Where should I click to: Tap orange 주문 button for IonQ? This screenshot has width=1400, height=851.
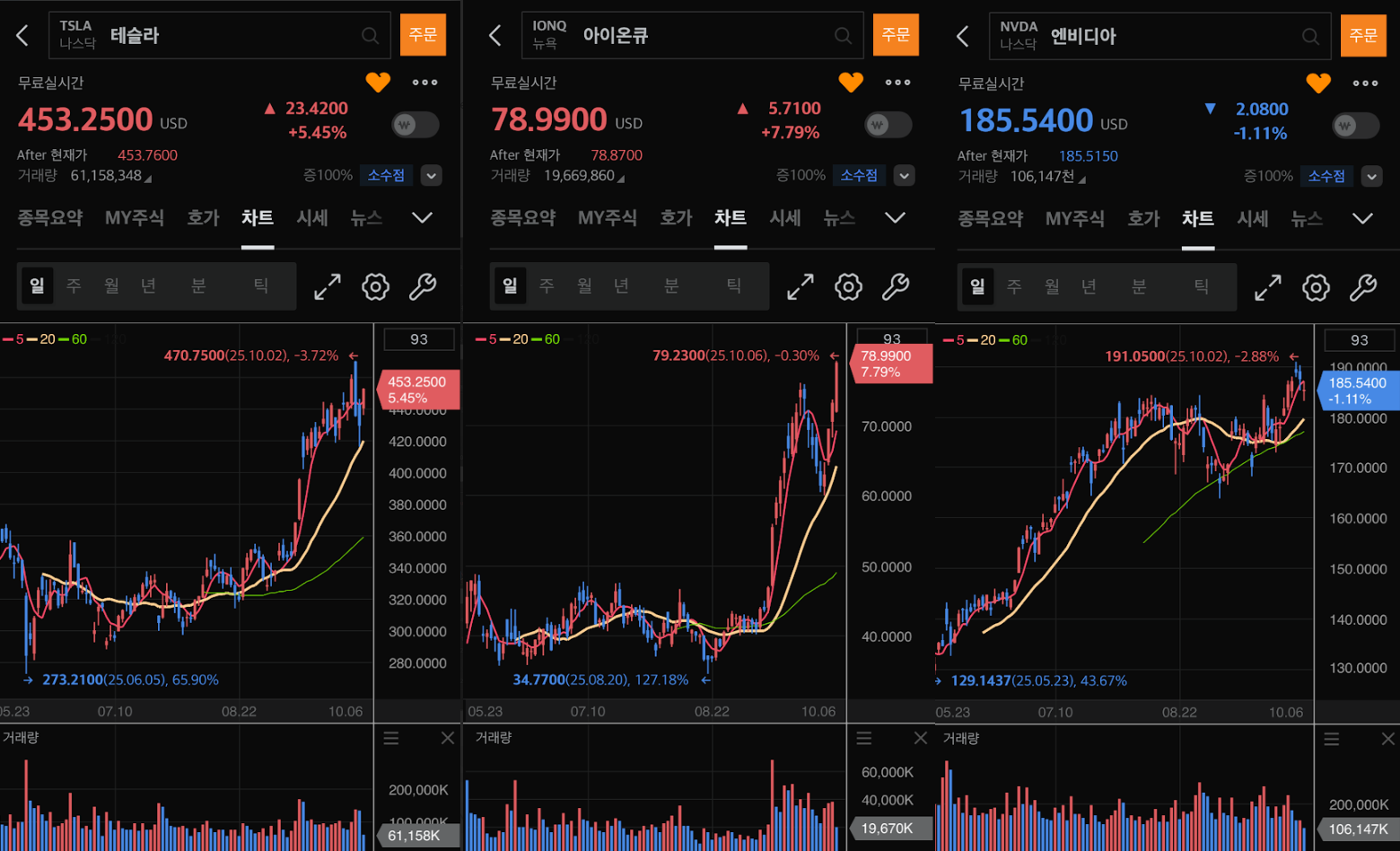coord(896,35)
